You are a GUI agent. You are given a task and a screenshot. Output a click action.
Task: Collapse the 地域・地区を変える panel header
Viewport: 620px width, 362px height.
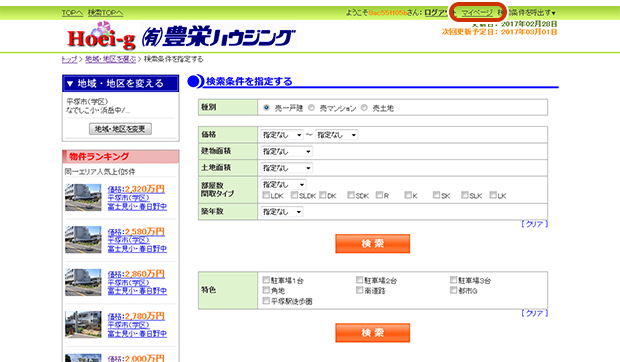tap(121, 83)
